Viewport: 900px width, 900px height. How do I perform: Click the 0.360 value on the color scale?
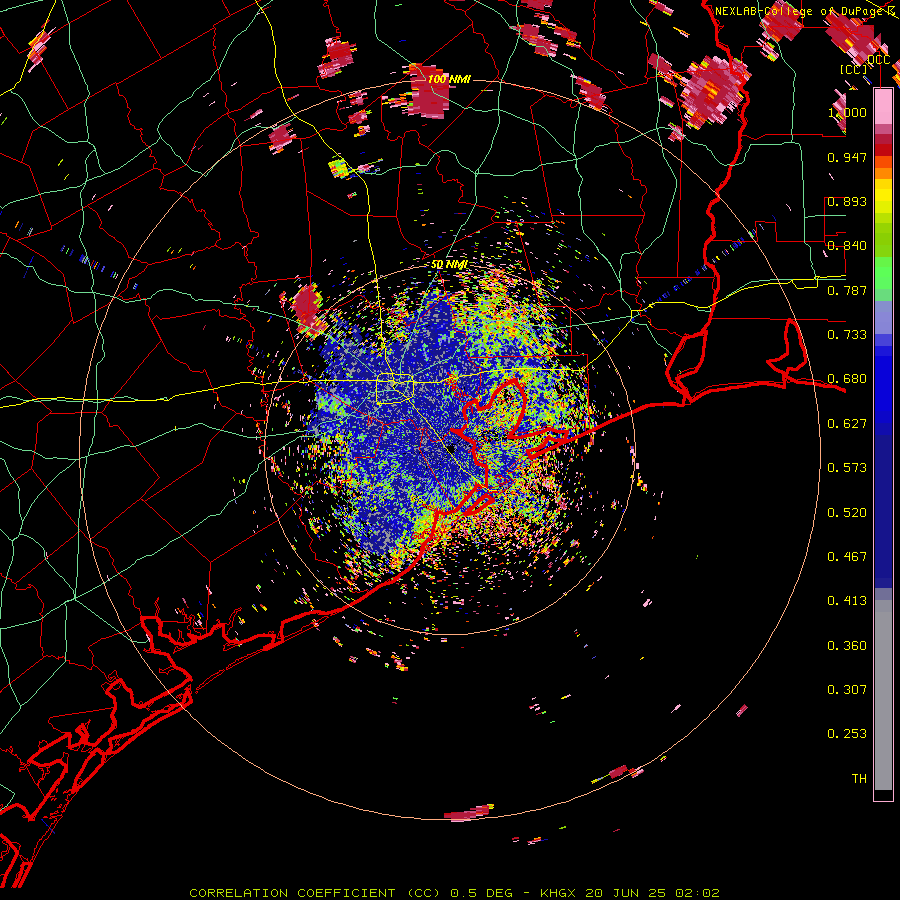(x=847, y=646)
